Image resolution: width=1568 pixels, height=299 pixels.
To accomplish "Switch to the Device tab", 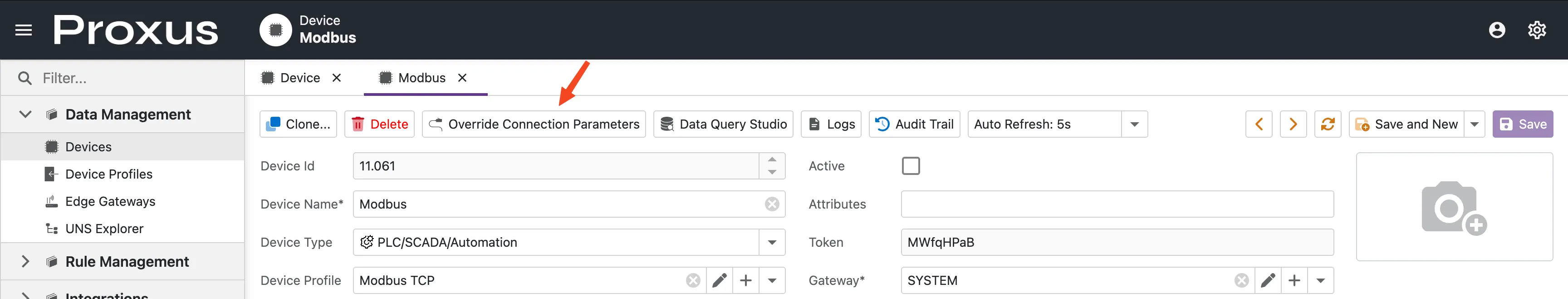I will click(x=299, y=78).
